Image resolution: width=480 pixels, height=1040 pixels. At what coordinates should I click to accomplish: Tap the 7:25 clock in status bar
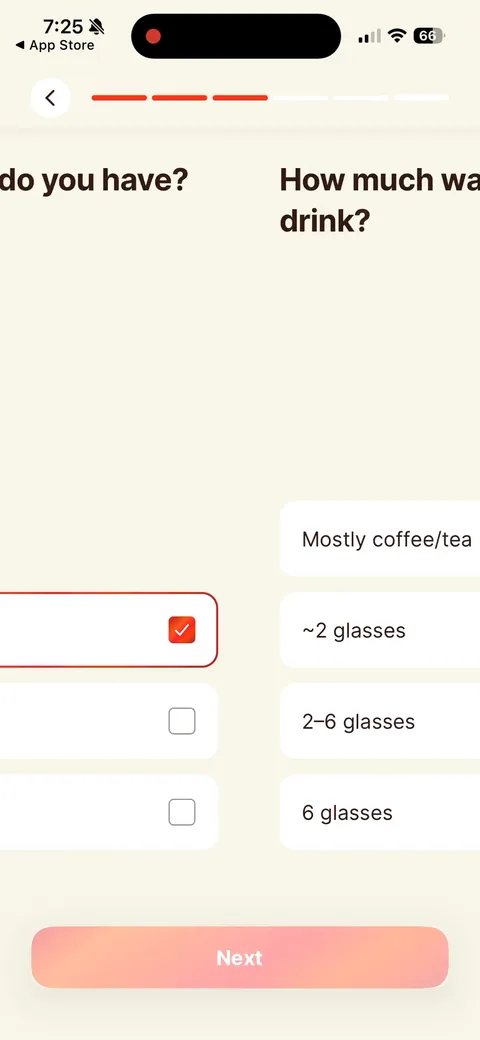tap(63, 27)
